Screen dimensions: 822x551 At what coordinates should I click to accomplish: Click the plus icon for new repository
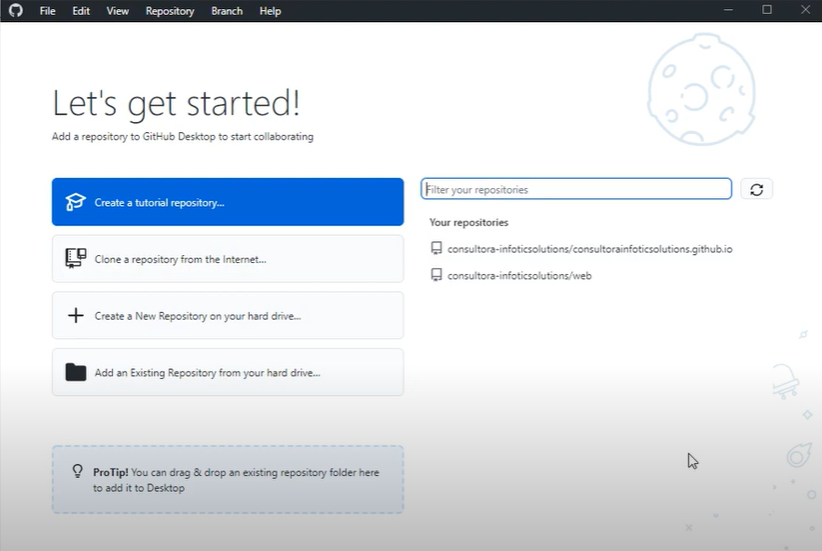pos(76,316)
